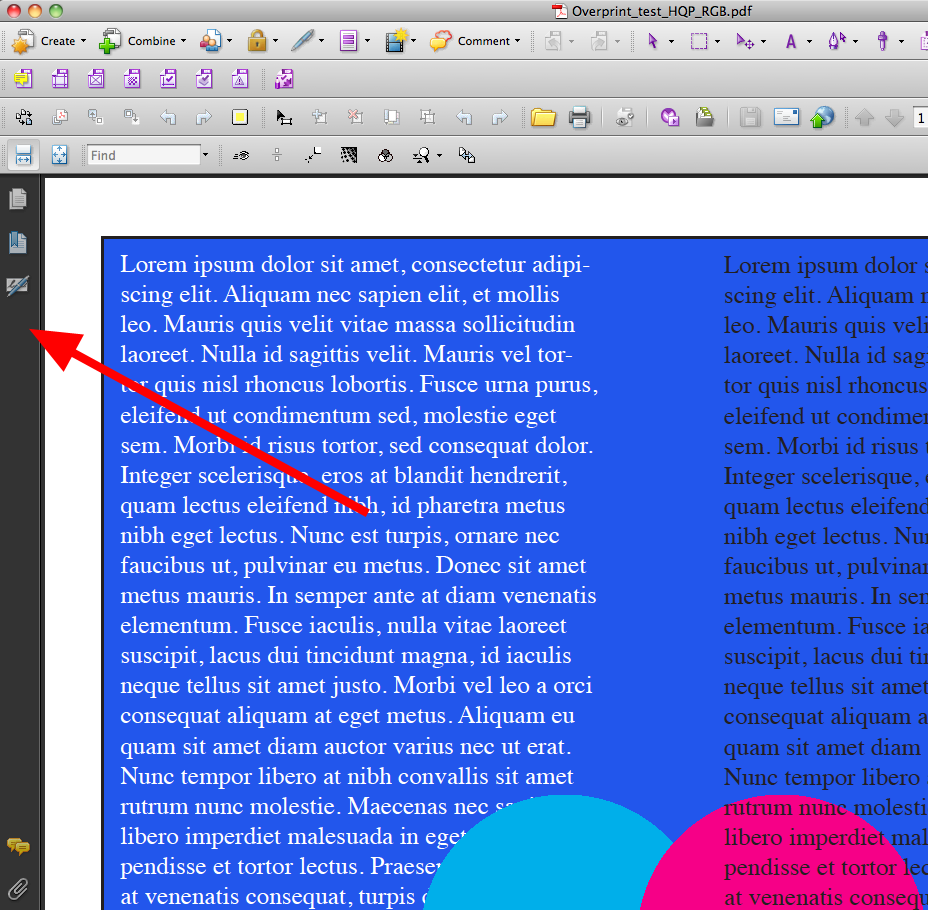Click the circular-arrows action list icon
The width and height of the screenshot is (928, 910).
click(24, 117)
